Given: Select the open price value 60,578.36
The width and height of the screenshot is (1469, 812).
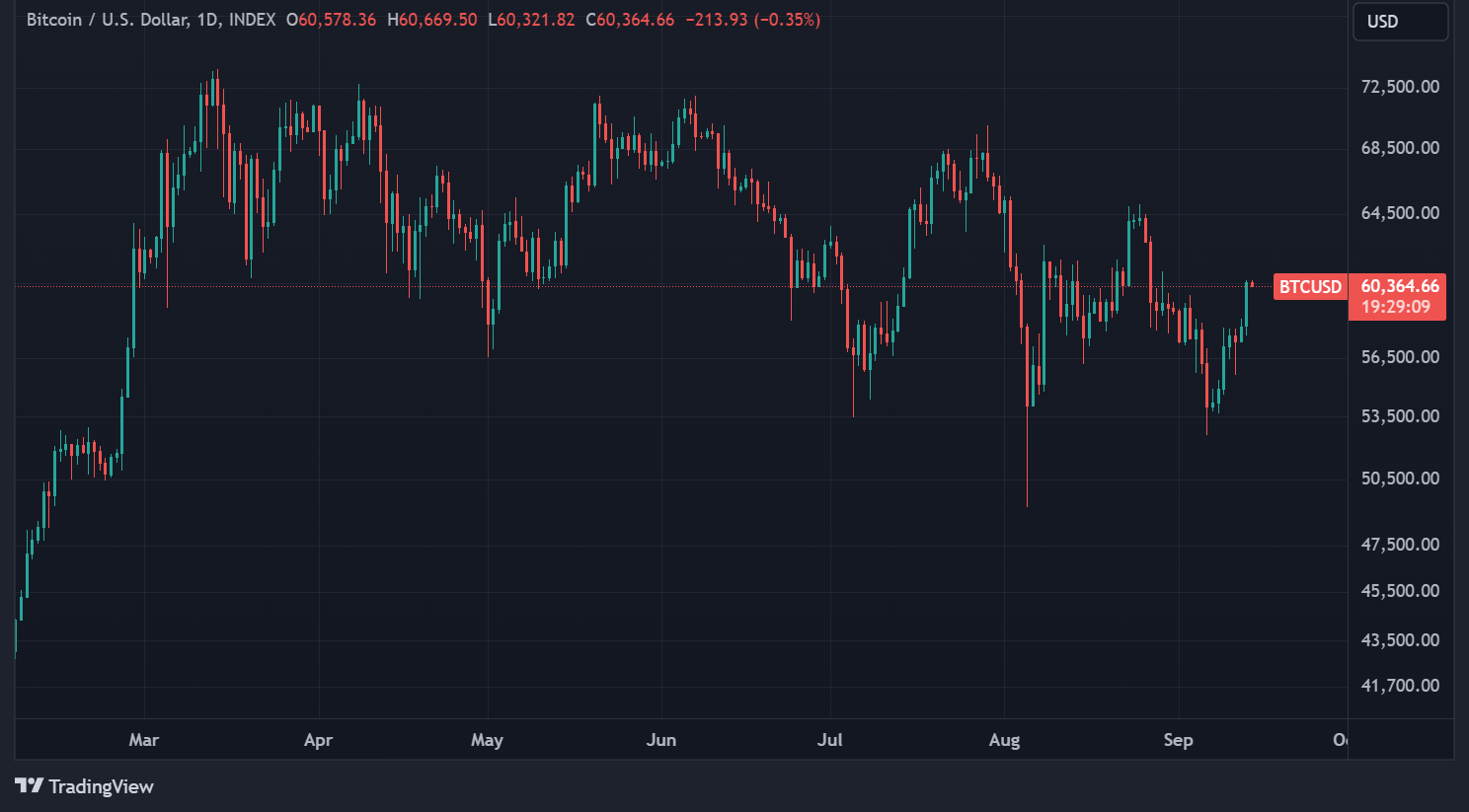Looking at the screenshot, I should click(x=331, y=19).
